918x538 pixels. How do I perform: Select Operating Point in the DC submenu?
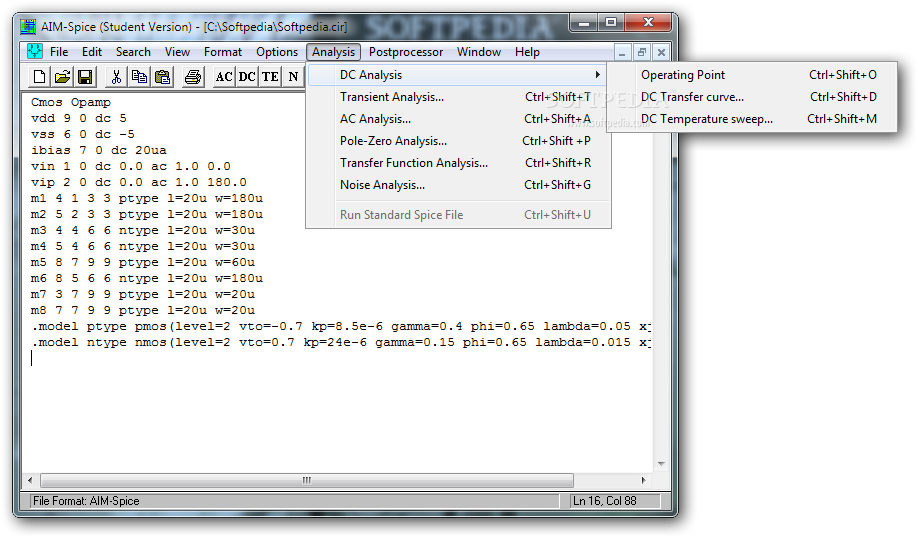pyautogui.click(x=752, y=75)
